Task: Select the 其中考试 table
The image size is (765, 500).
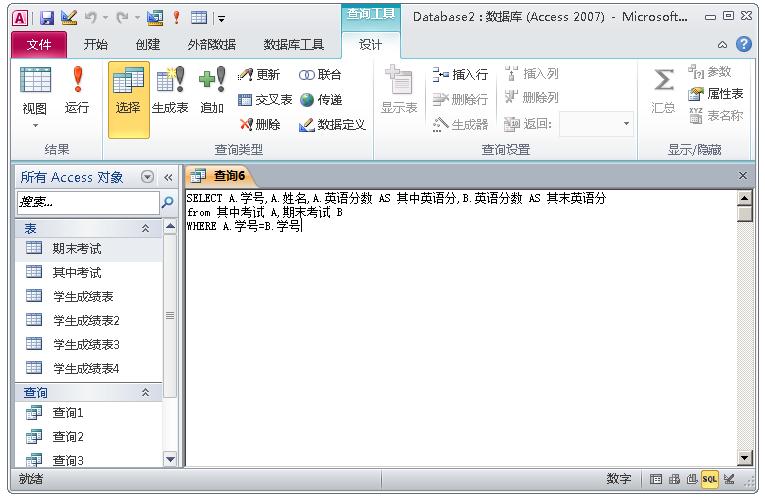Action: tap(89, 273)
